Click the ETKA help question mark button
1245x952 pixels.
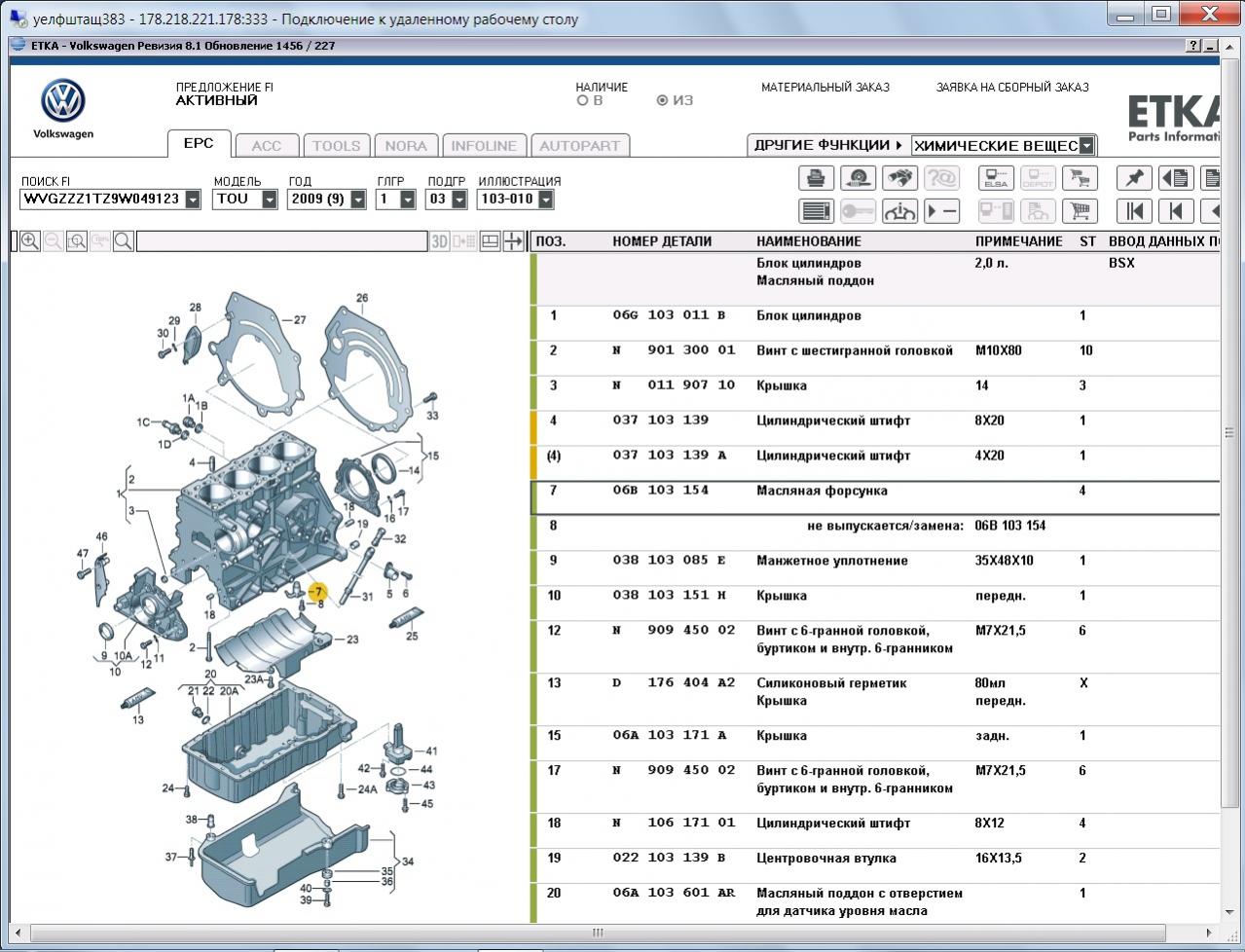point(1193,46)
